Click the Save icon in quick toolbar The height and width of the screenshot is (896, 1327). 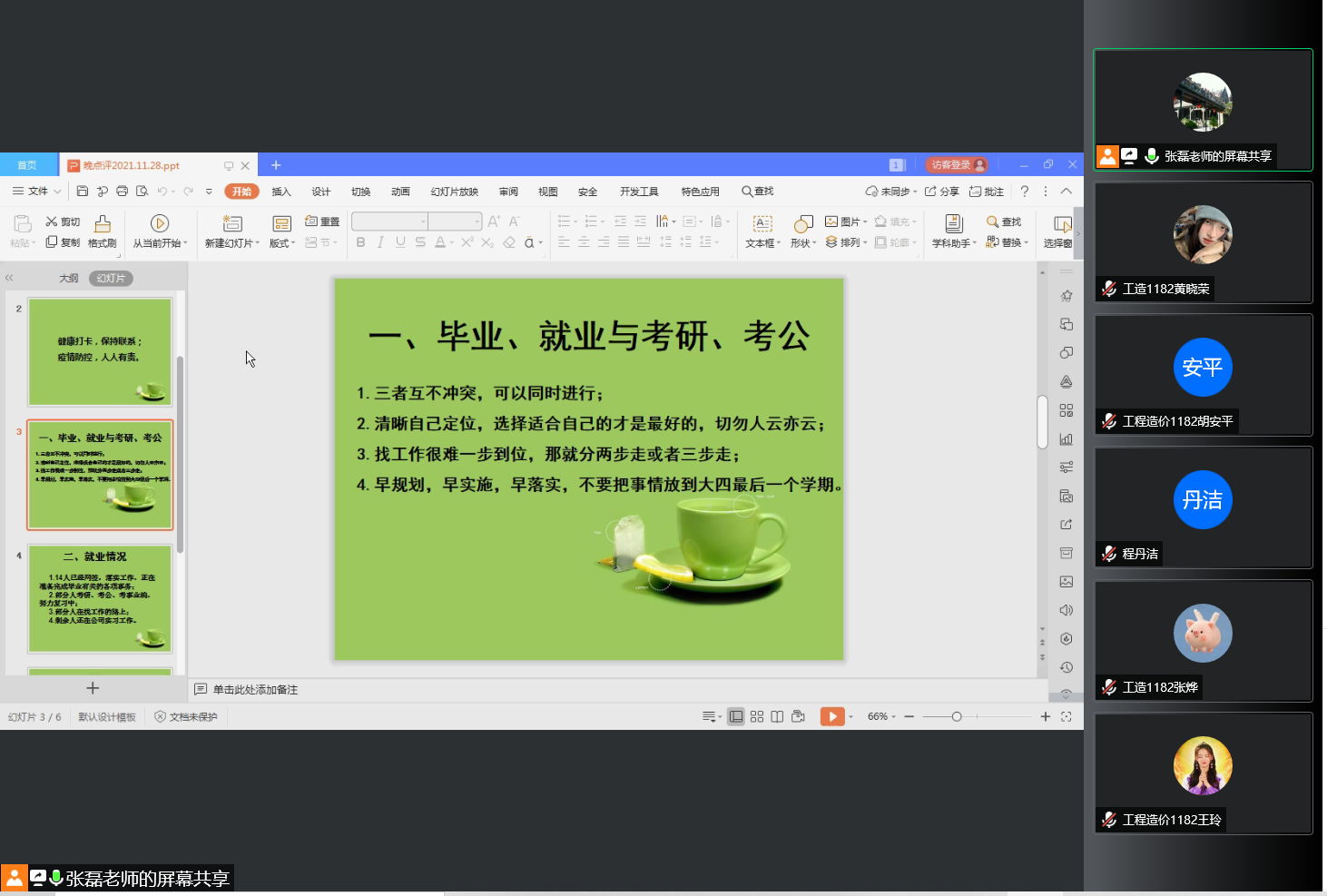pos(83,192)
